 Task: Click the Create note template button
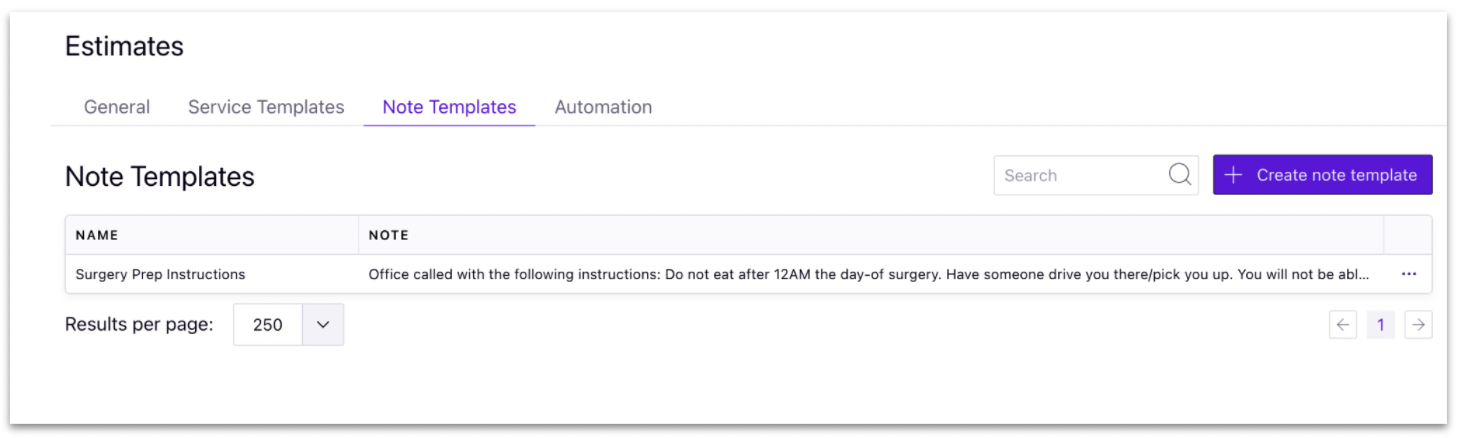tap(1322, 175)
